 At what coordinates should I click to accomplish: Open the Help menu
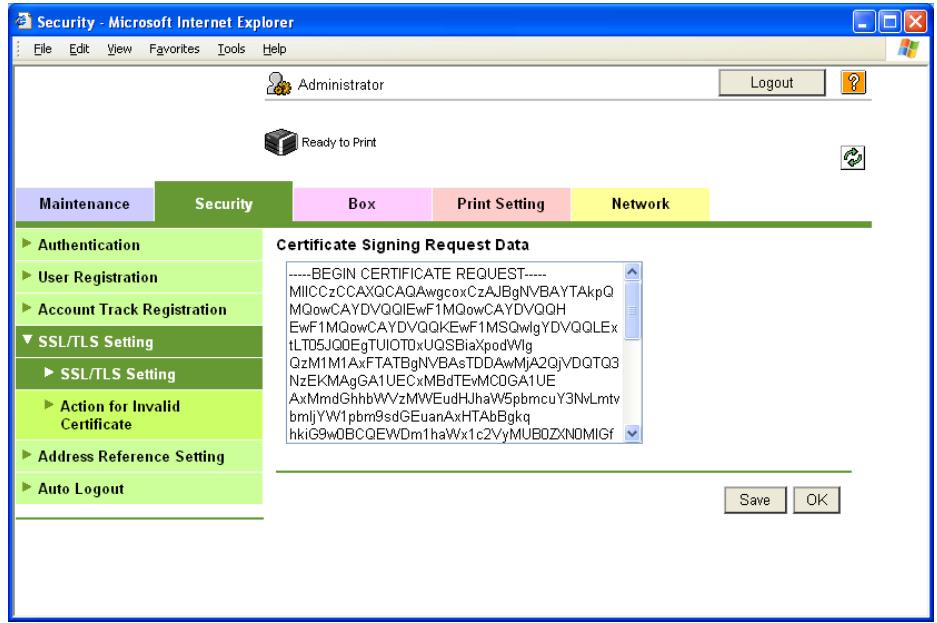point(274,49)
